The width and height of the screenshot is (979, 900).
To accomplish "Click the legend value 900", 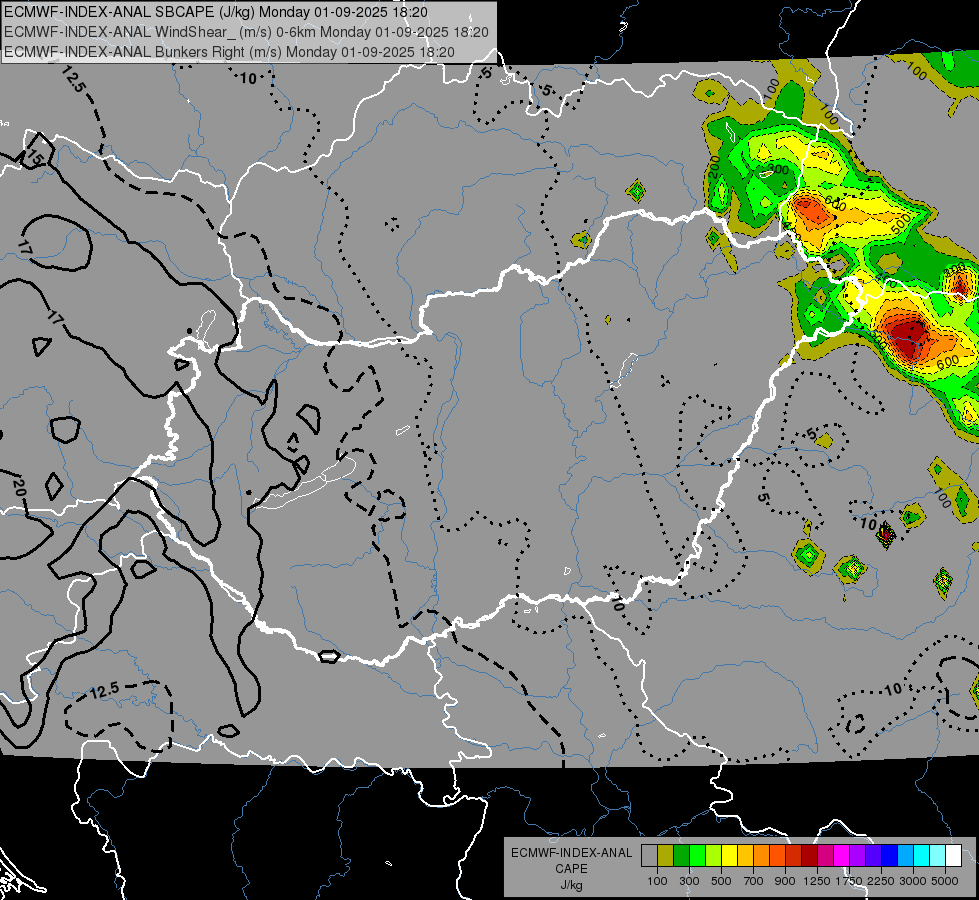I will point(785,881).
